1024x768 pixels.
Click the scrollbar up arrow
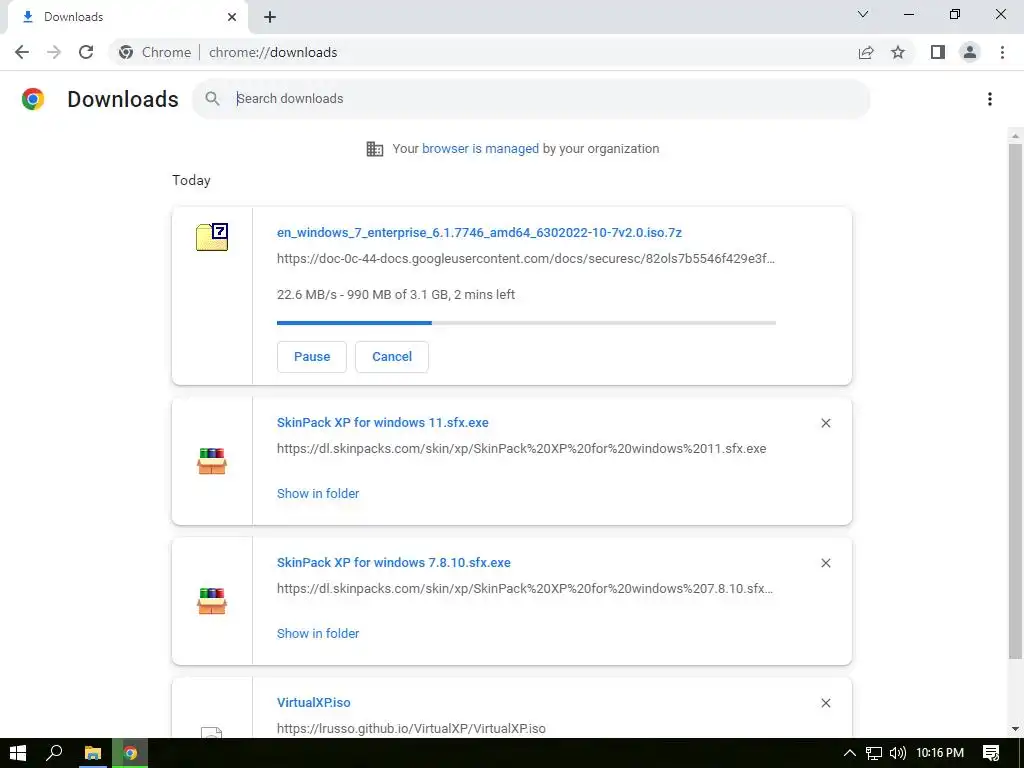[1015, 136]
